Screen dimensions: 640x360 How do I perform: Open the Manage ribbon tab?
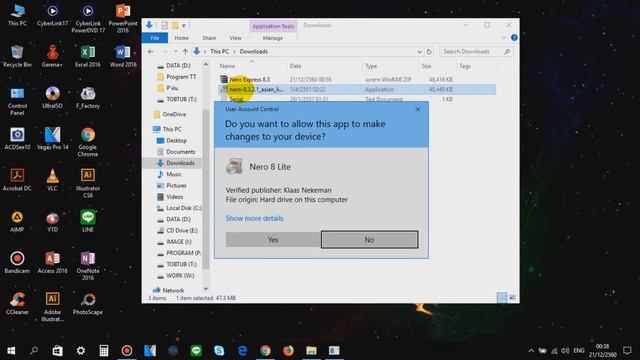pyautogui.click(x=273, y=38)
